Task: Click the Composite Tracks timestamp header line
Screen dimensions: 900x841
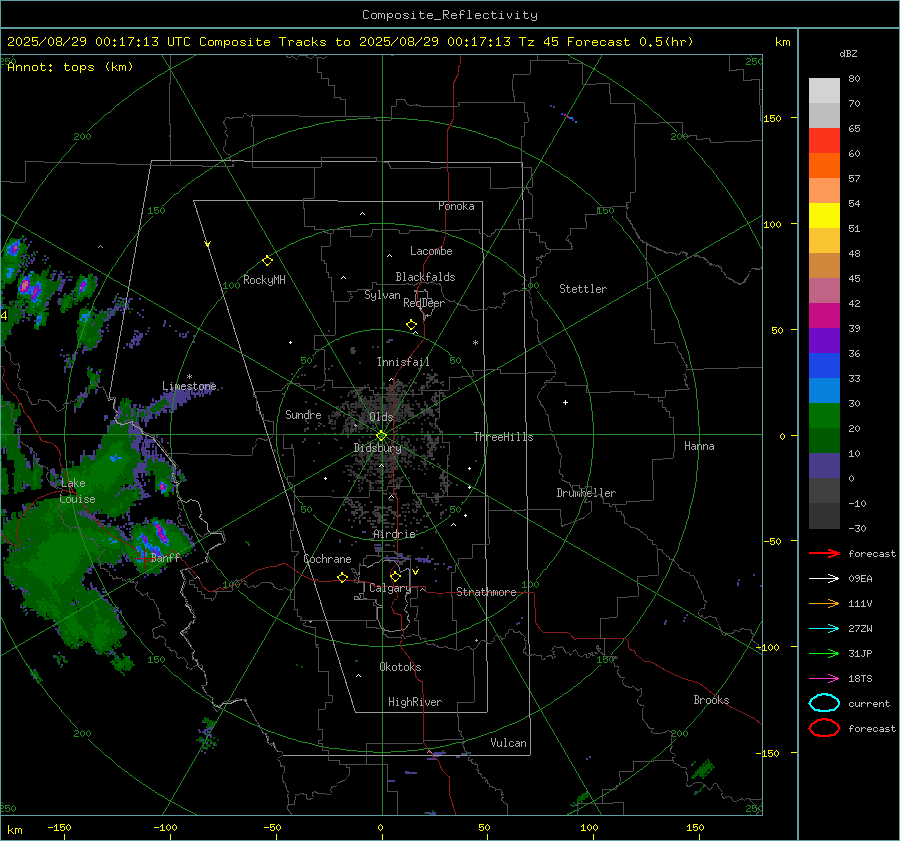Action: [x=350, y=42]
